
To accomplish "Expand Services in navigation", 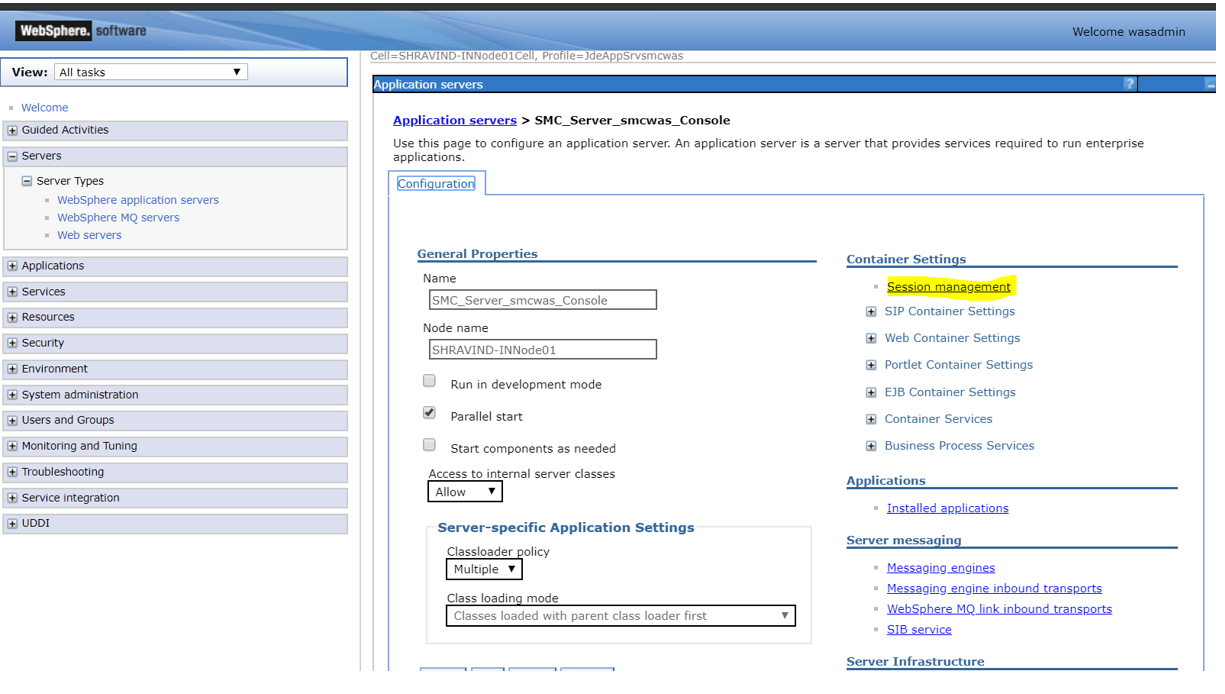I will 12,292.
